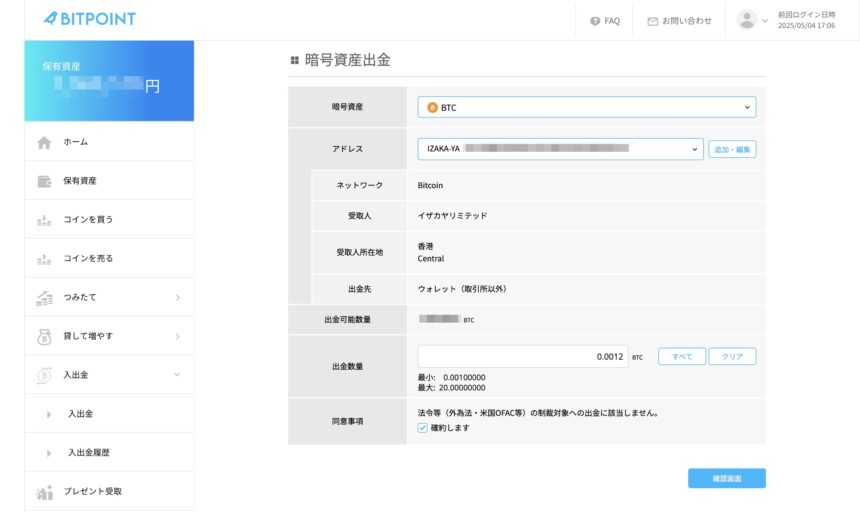
Task: Click the 前回ログイン日時 timestamp text
Action: (806, 20)
